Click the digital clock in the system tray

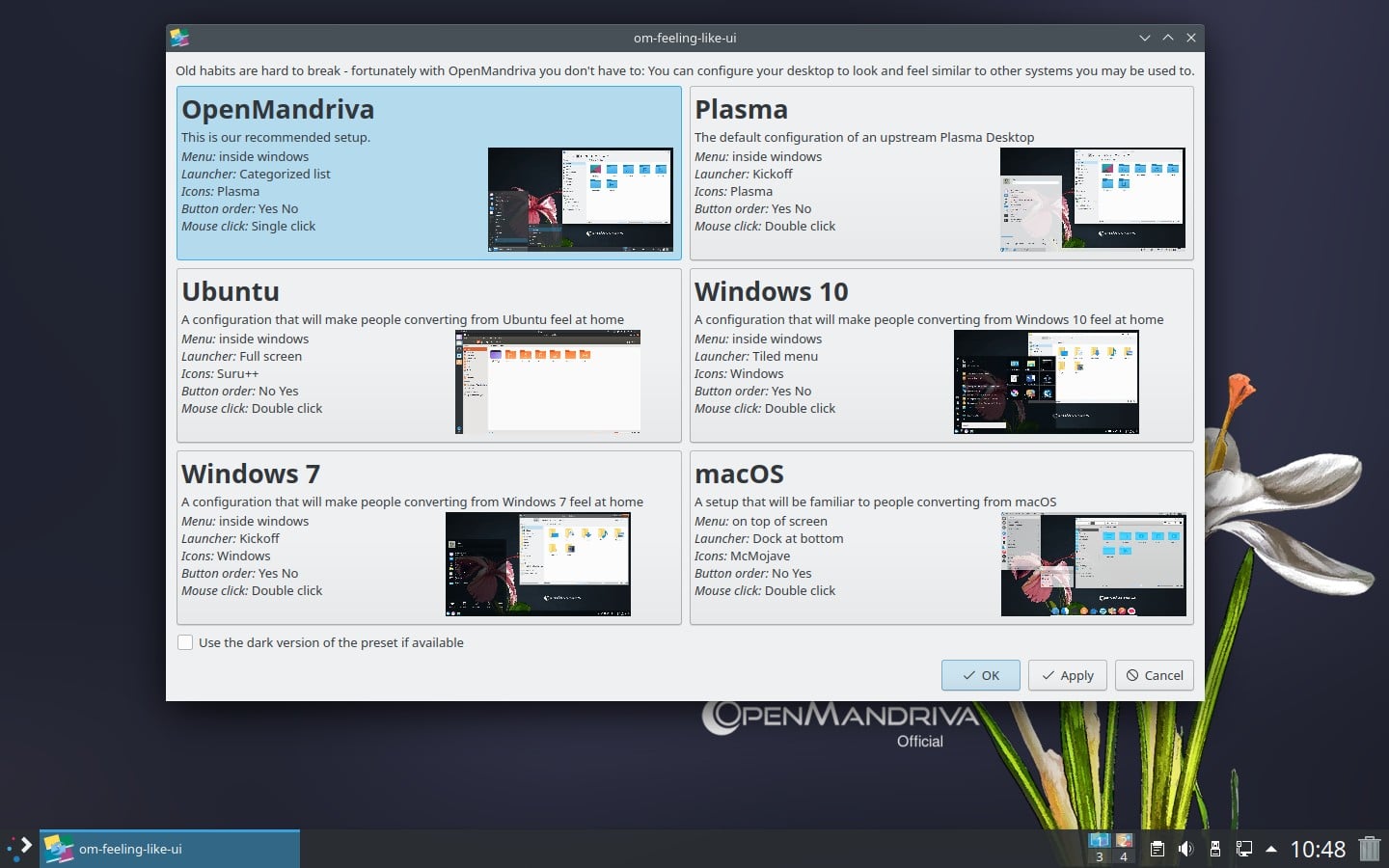tap(1319, 851)
